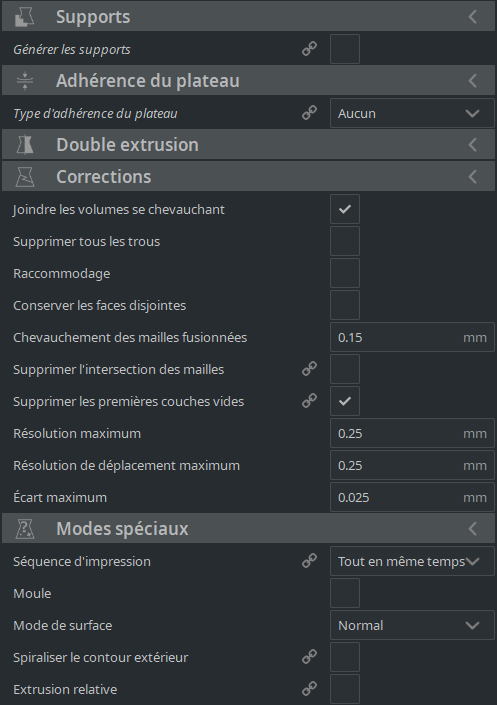Click the Résolution maximum value field

tap(412, 433)
